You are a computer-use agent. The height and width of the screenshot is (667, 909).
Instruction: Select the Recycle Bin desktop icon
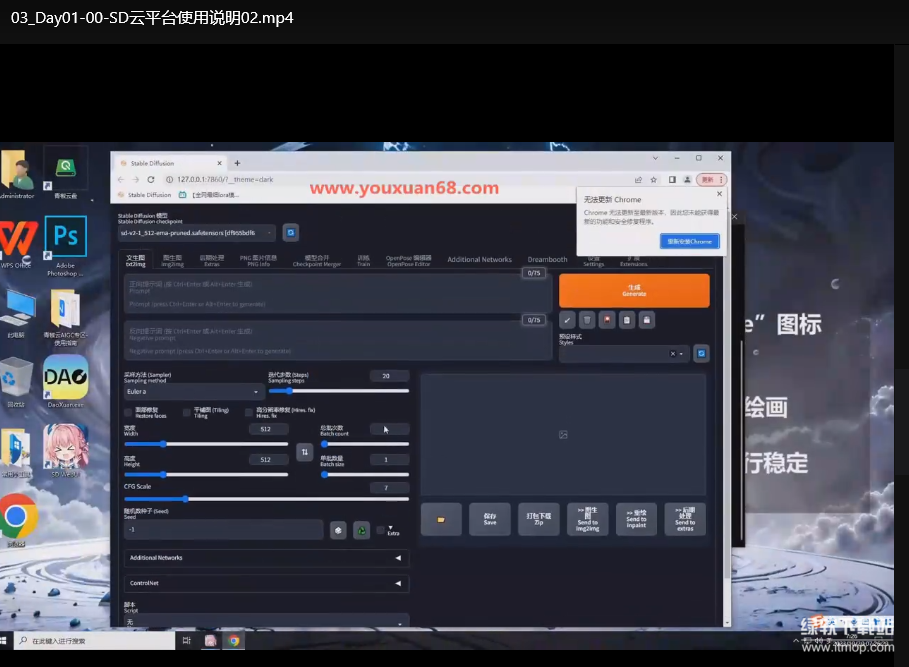click(16, 382)
